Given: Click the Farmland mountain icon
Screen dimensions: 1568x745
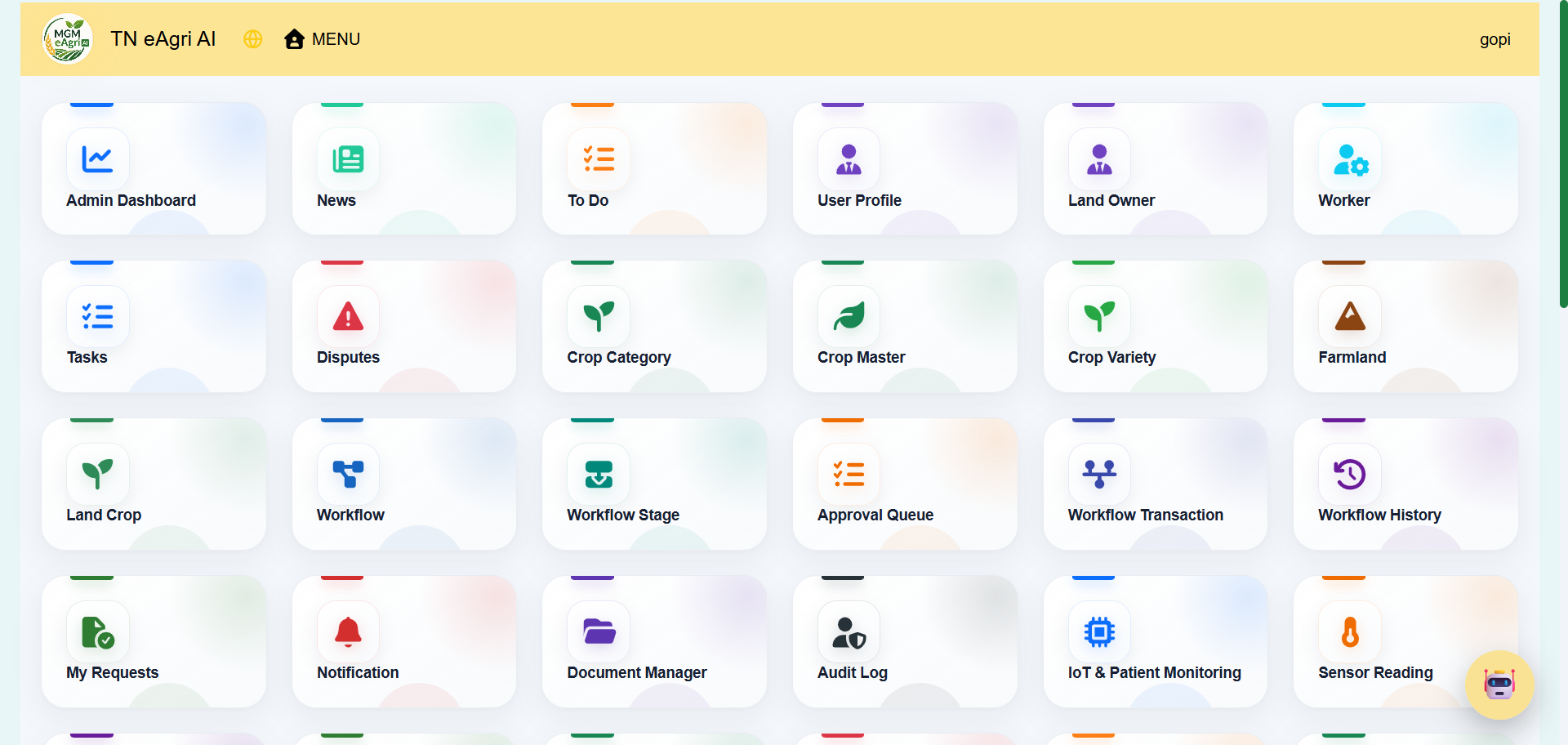Looking at the screenshot, I should pos(1350,316).
